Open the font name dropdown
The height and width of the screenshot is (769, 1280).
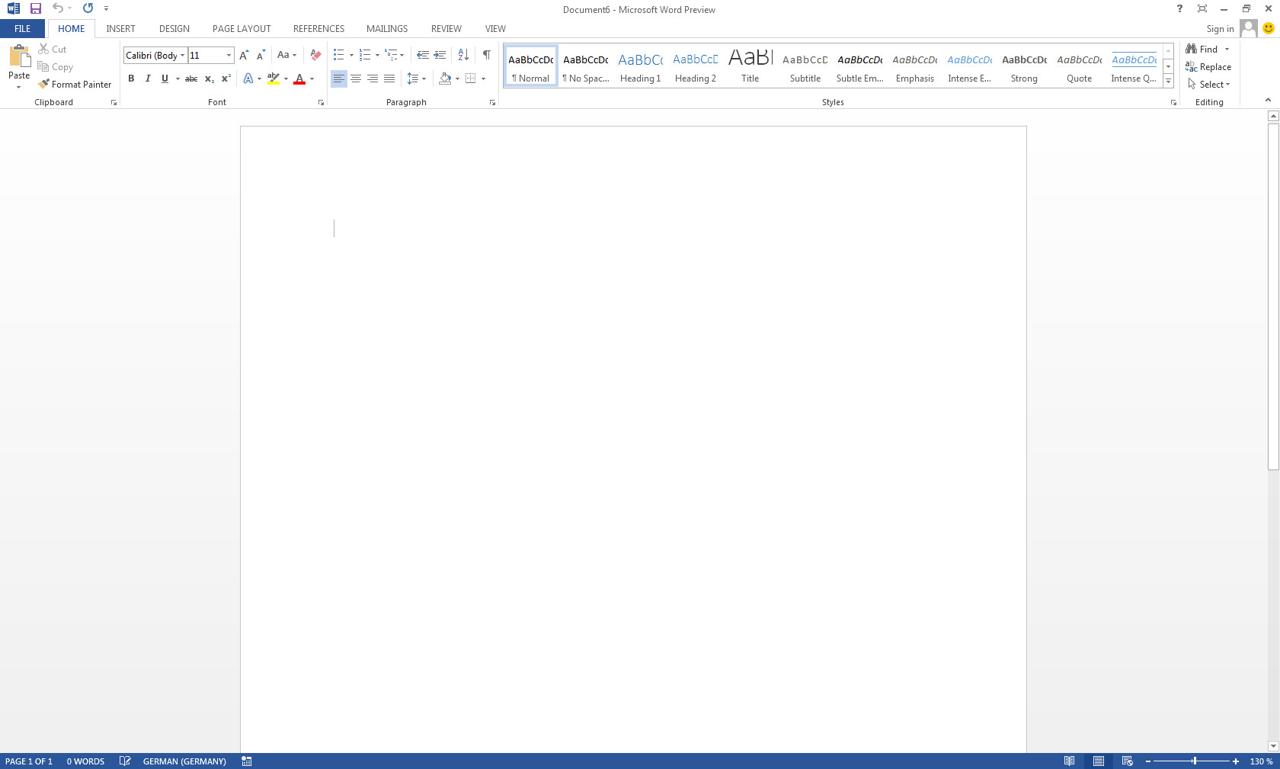click(183, 56)
